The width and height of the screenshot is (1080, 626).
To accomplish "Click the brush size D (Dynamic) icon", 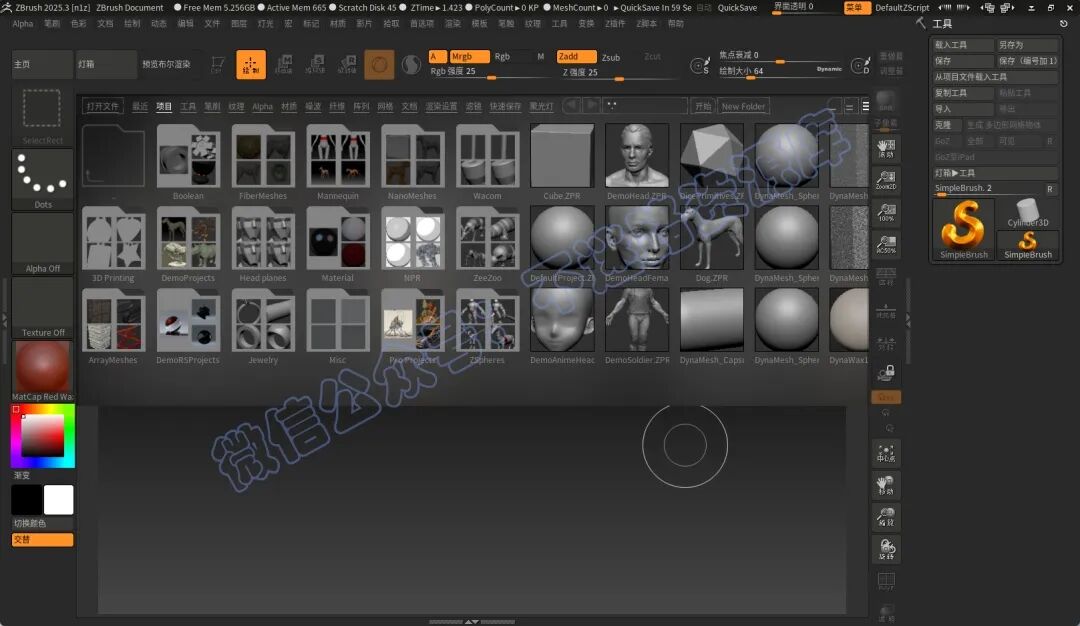I will click(860, 65).
